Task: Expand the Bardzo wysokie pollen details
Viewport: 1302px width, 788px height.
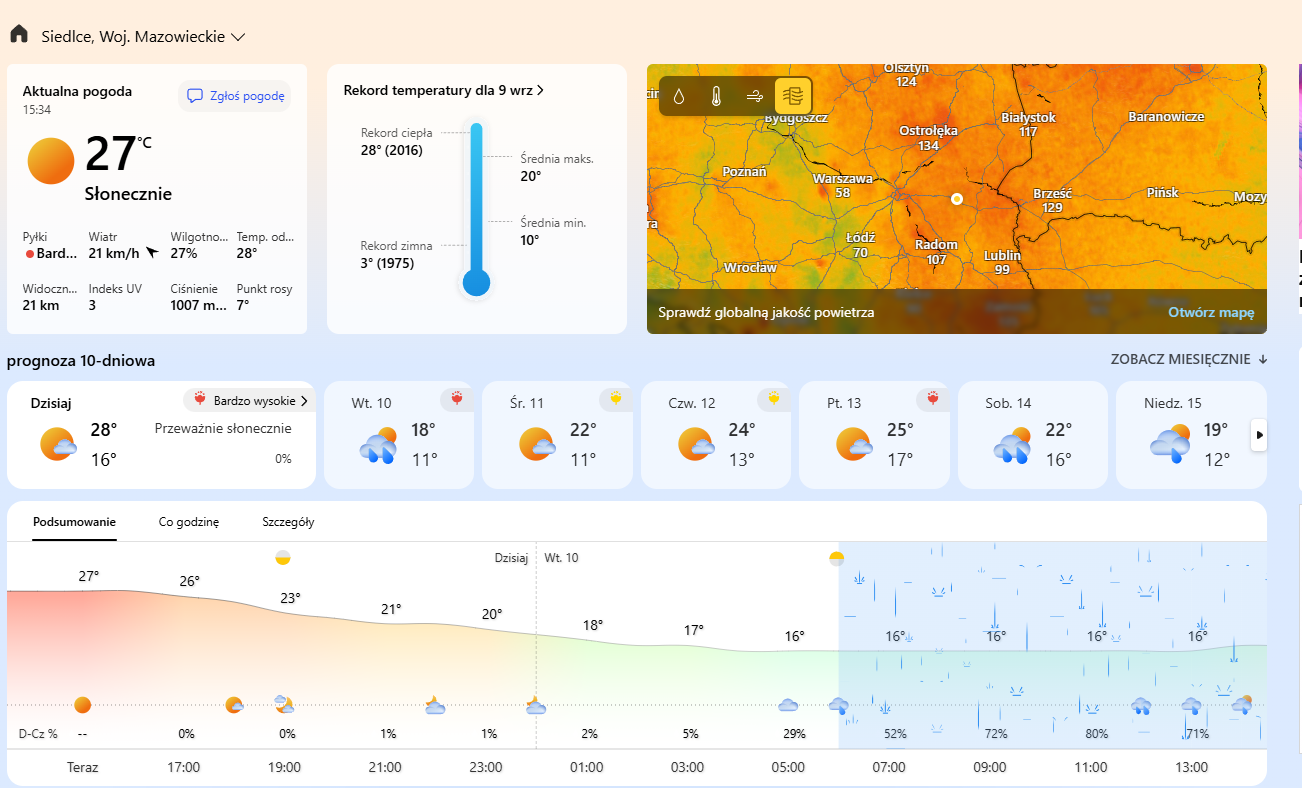Action: (248, 401)
